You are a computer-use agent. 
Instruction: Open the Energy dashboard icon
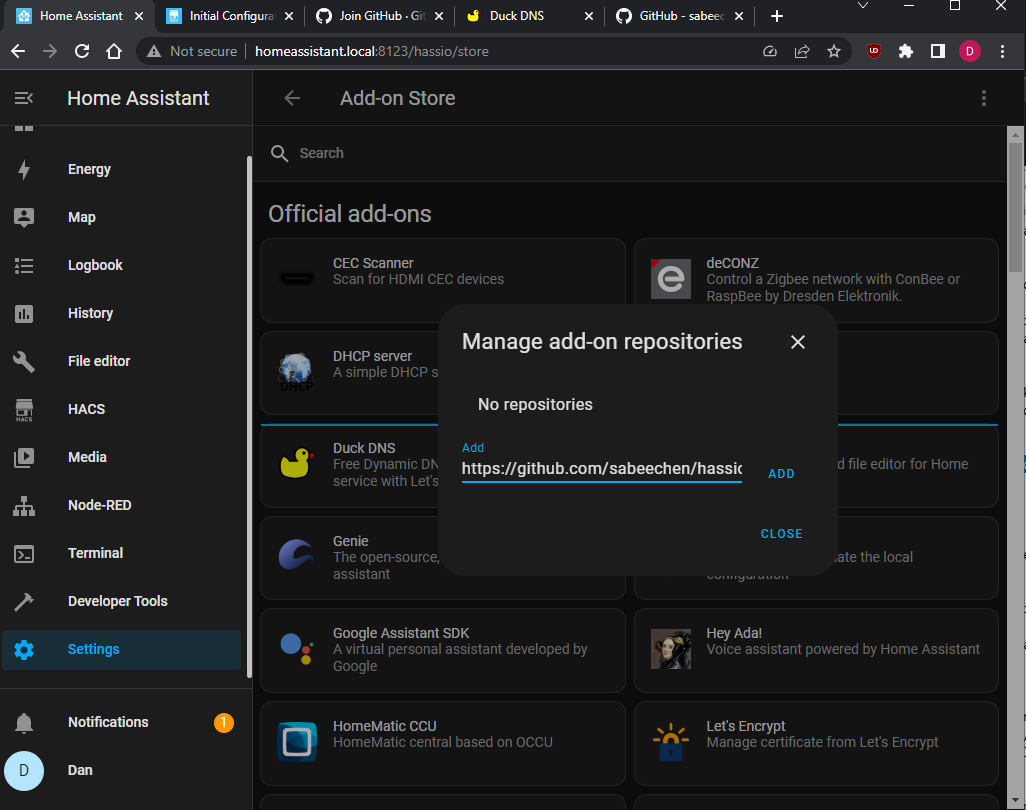pyautogui.click(x=24, y=169)
